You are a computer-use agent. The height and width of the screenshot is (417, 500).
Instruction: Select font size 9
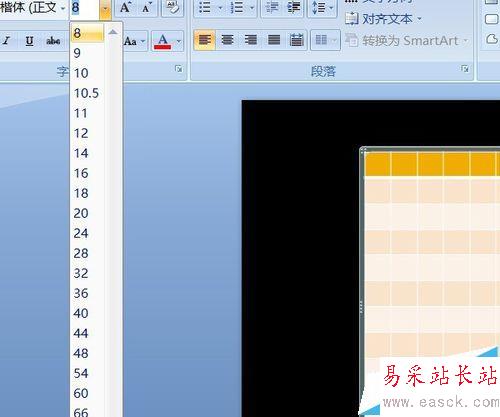click(87, 53)
